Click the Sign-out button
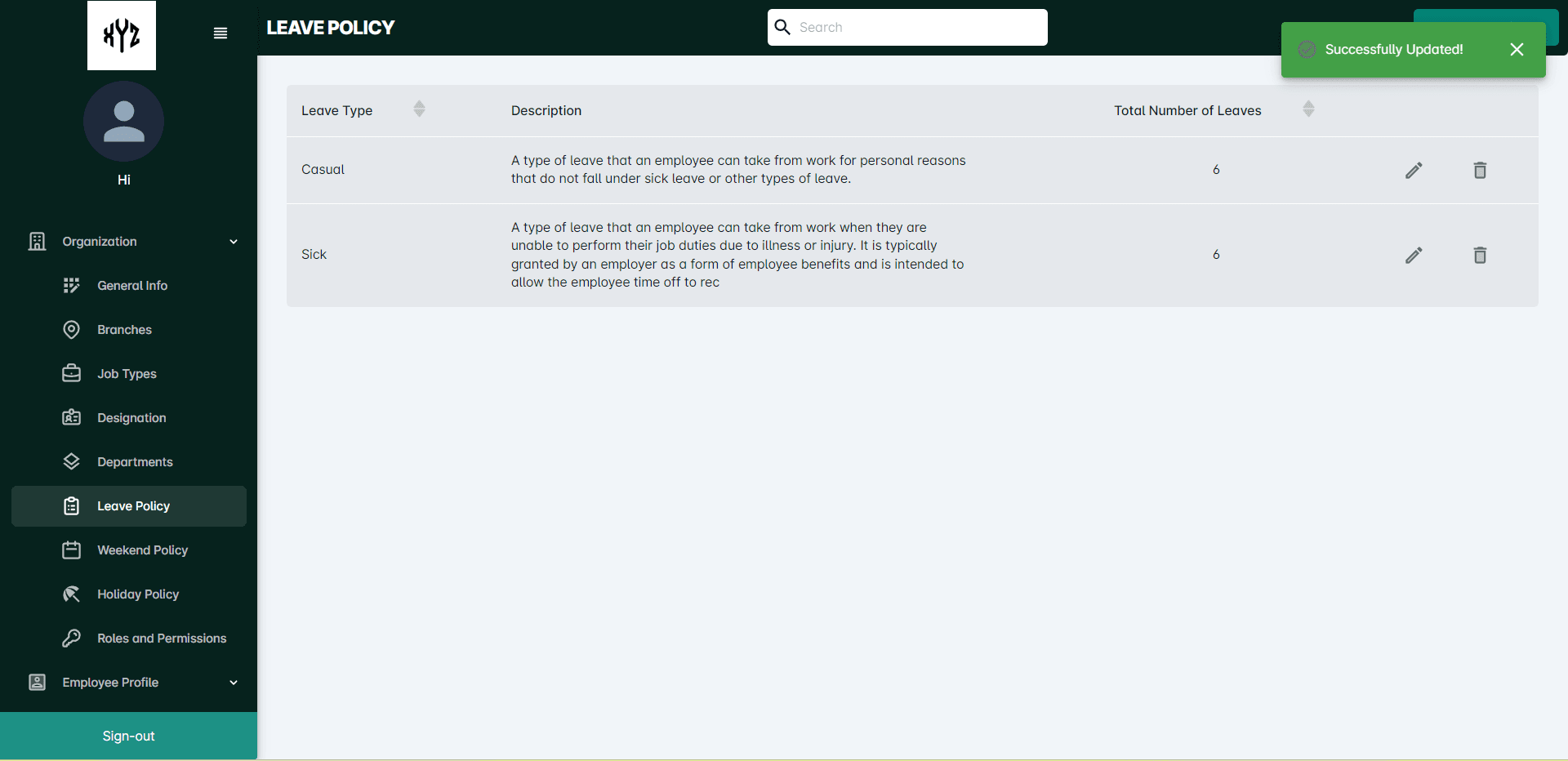 [x=128, y=736]
